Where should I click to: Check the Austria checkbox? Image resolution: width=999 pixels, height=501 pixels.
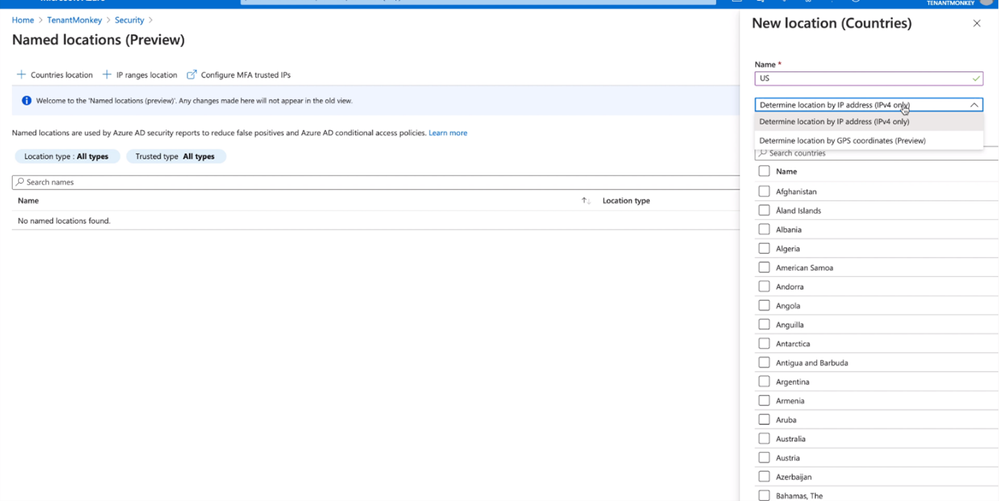point(764,458)
